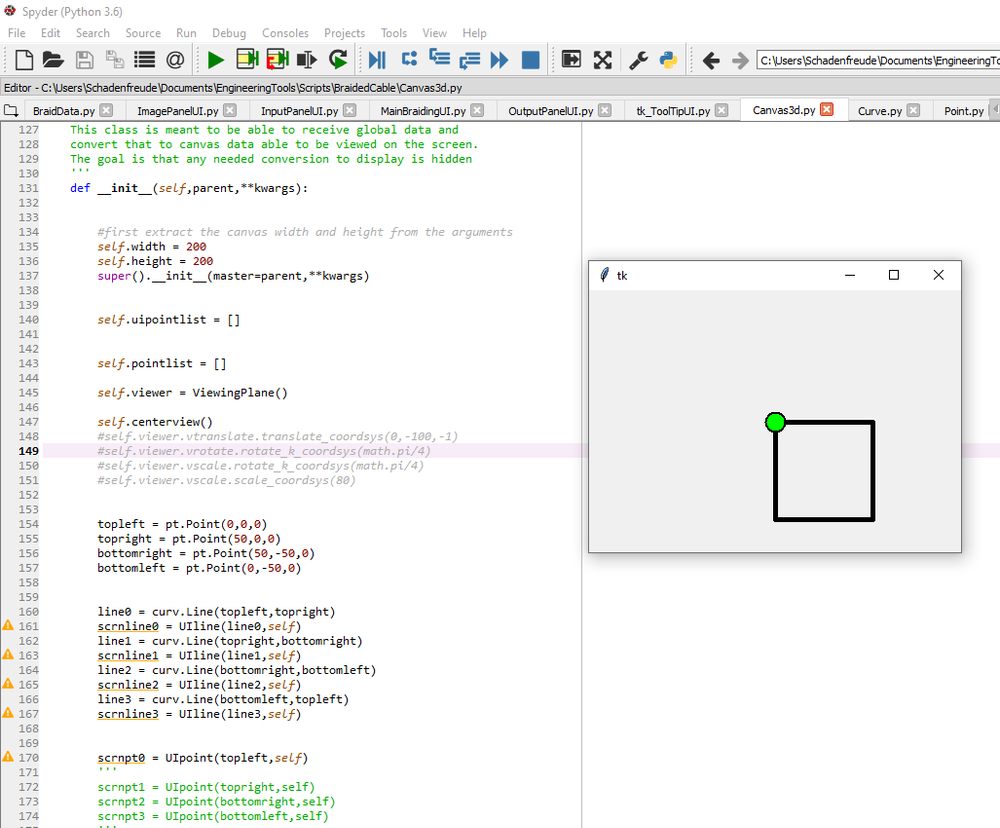Close the InputPanelUI.py tab
Screen dimensions: 1000x828
[x=349, y=110]
